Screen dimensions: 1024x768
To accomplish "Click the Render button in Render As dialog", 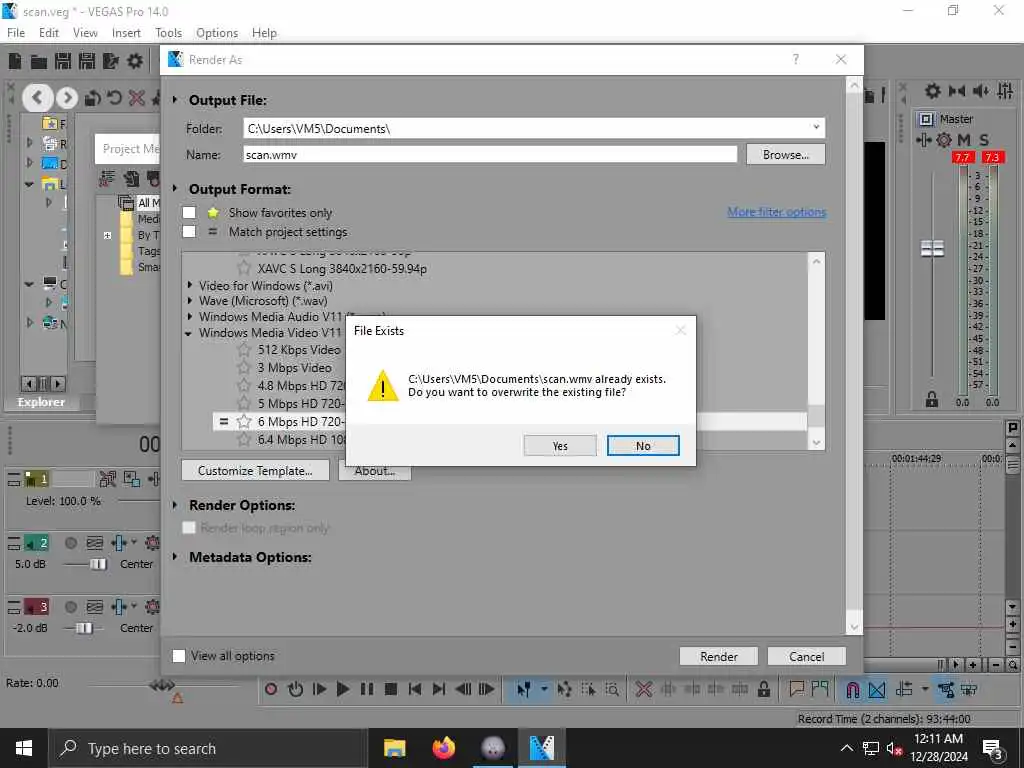I will [718, 656].
